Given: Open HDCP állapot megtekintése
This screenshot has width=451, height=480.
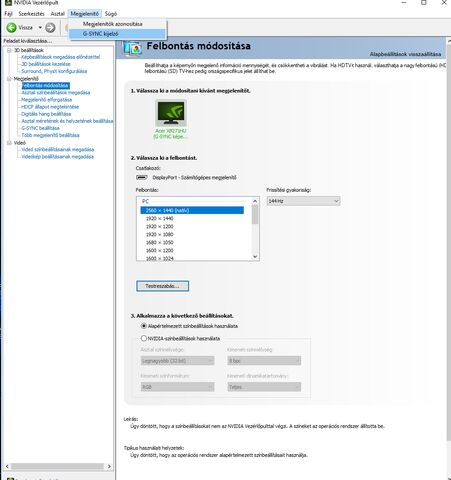Looking at the screenshot, I should [x=50, y=107].
